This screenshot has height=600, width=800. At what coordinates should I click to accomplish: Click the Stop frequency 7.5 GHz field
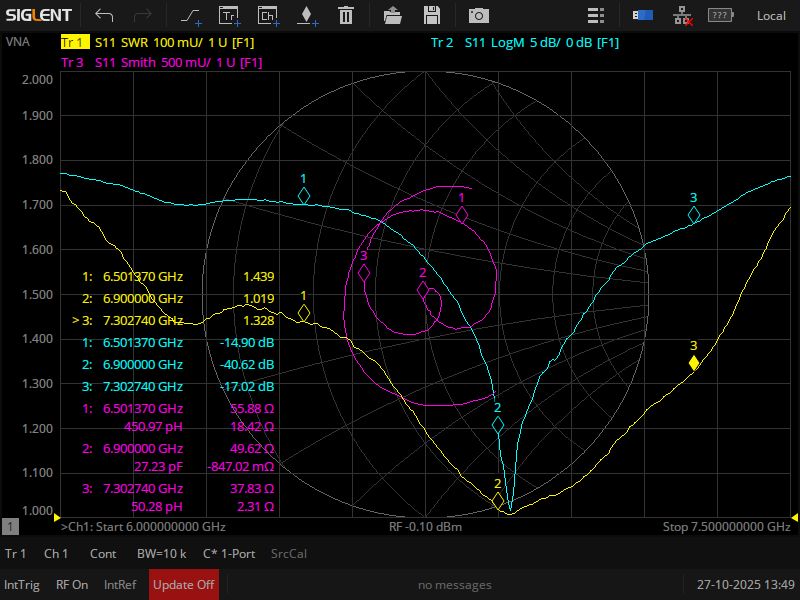pos(726,527)
